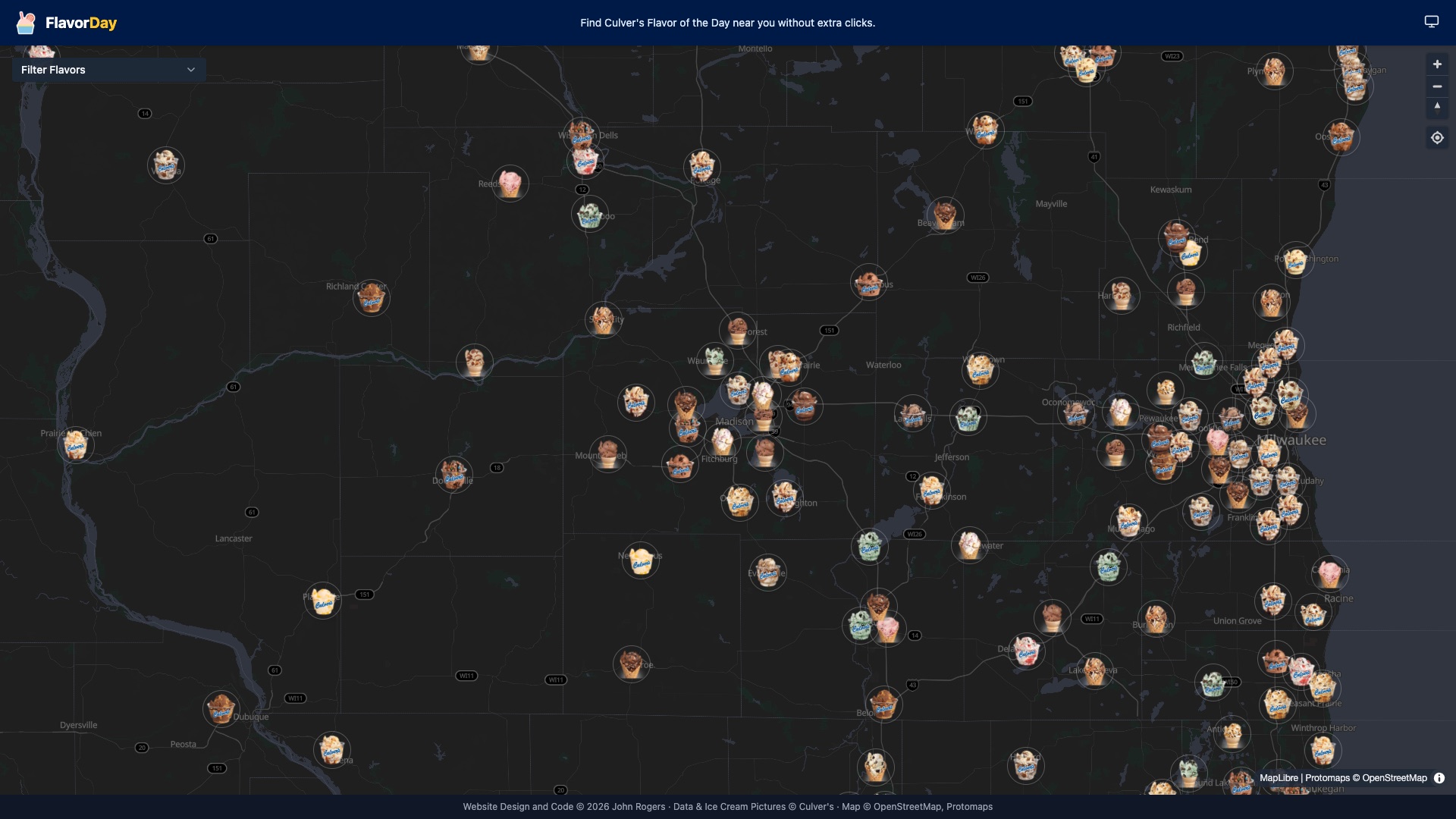The height and width of the screenshot is (819, 1456).
Task: Click the "Peosta" town label
Action: pos(184,744)
